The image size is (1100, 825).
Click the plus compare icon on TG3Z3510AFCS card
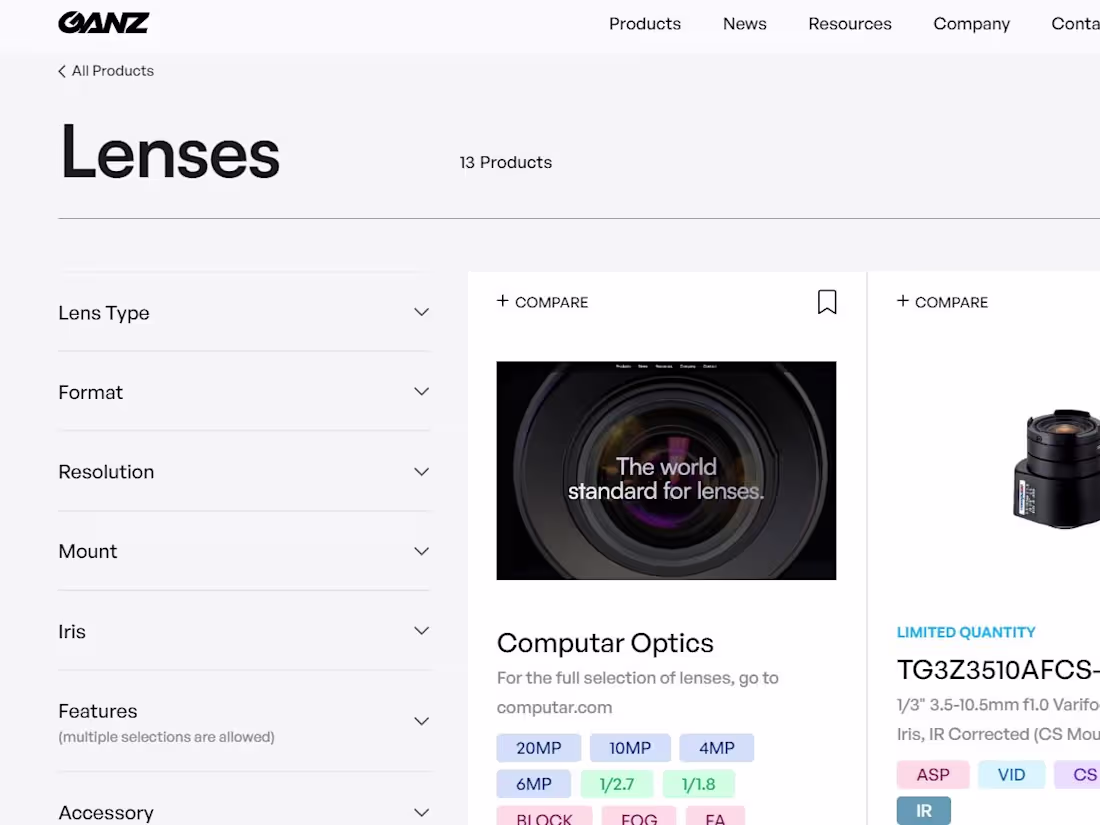point(902,300)
